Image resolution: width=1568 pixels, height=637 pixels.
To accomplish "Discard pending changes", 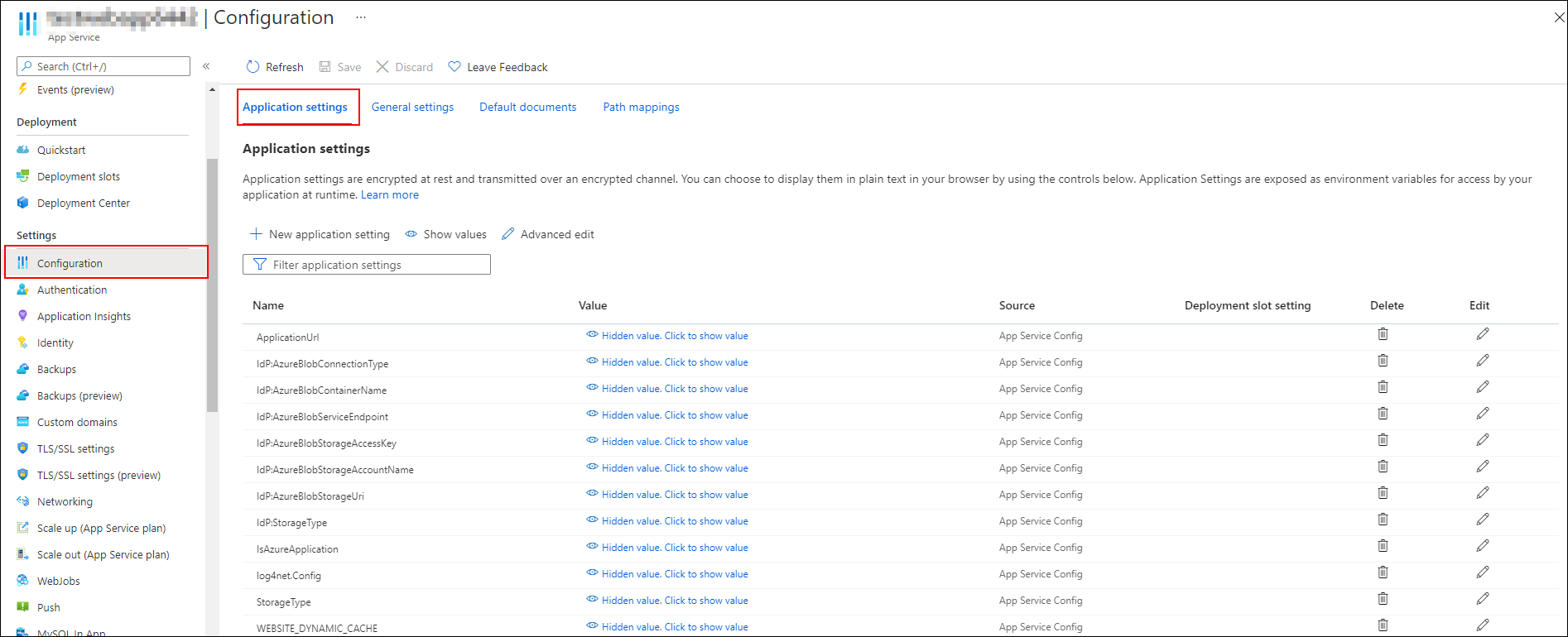I will point(405,67).
